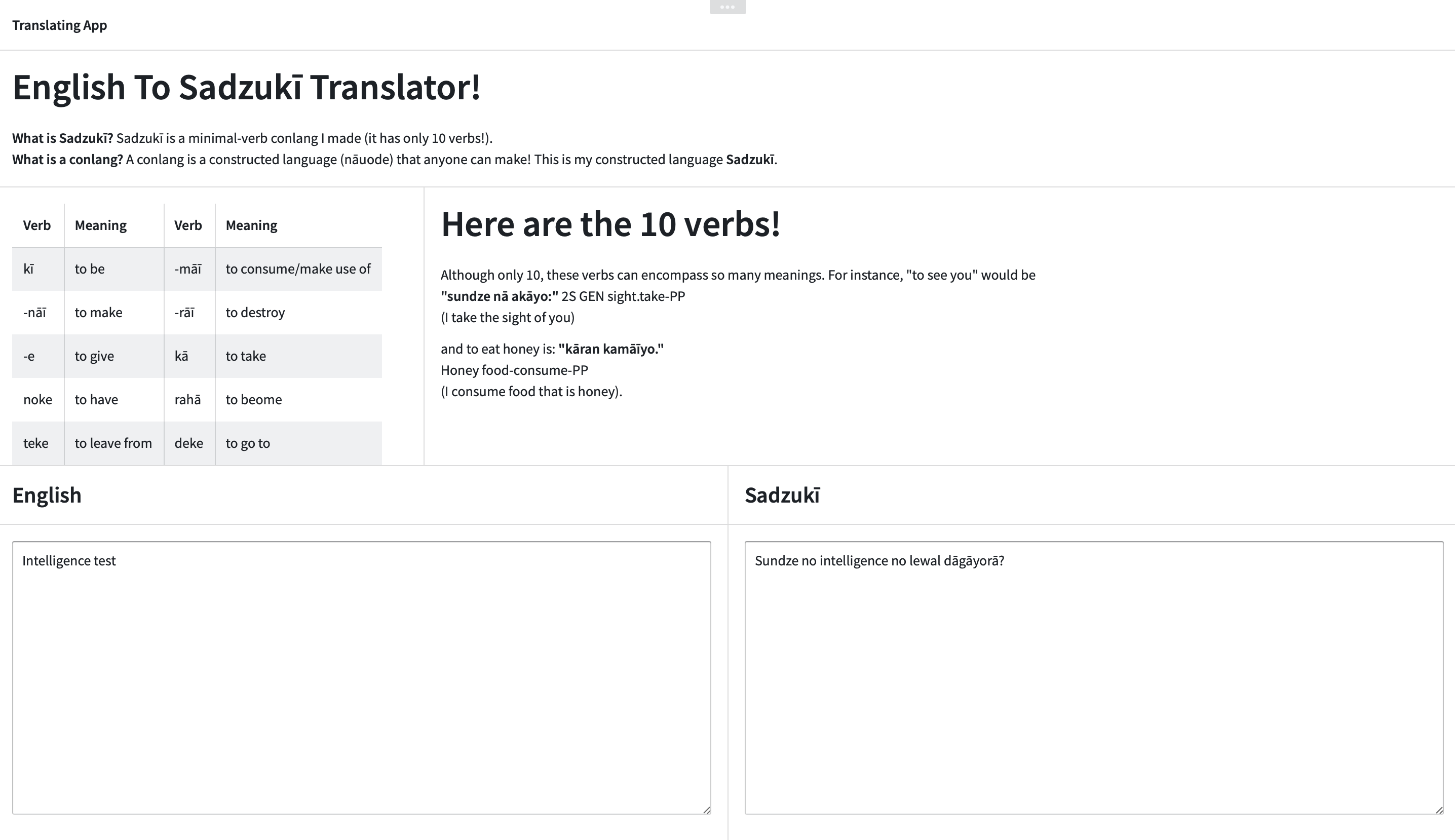Select the "kī" verb cell
The height and width of the screenshot is (840, 1455).
click(37, 269)
